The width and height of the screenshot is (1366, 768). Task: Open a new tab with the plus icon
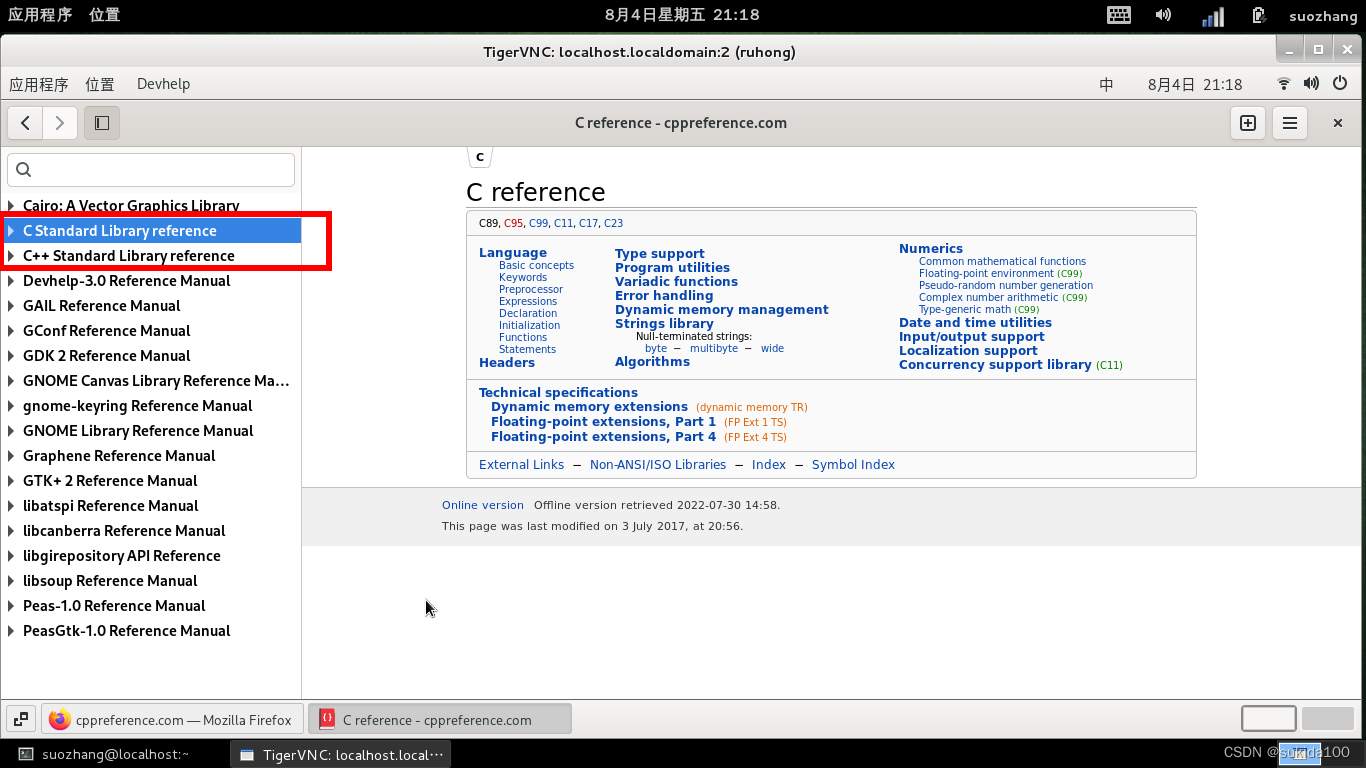pyautogui.click(x=1247, y=122)
